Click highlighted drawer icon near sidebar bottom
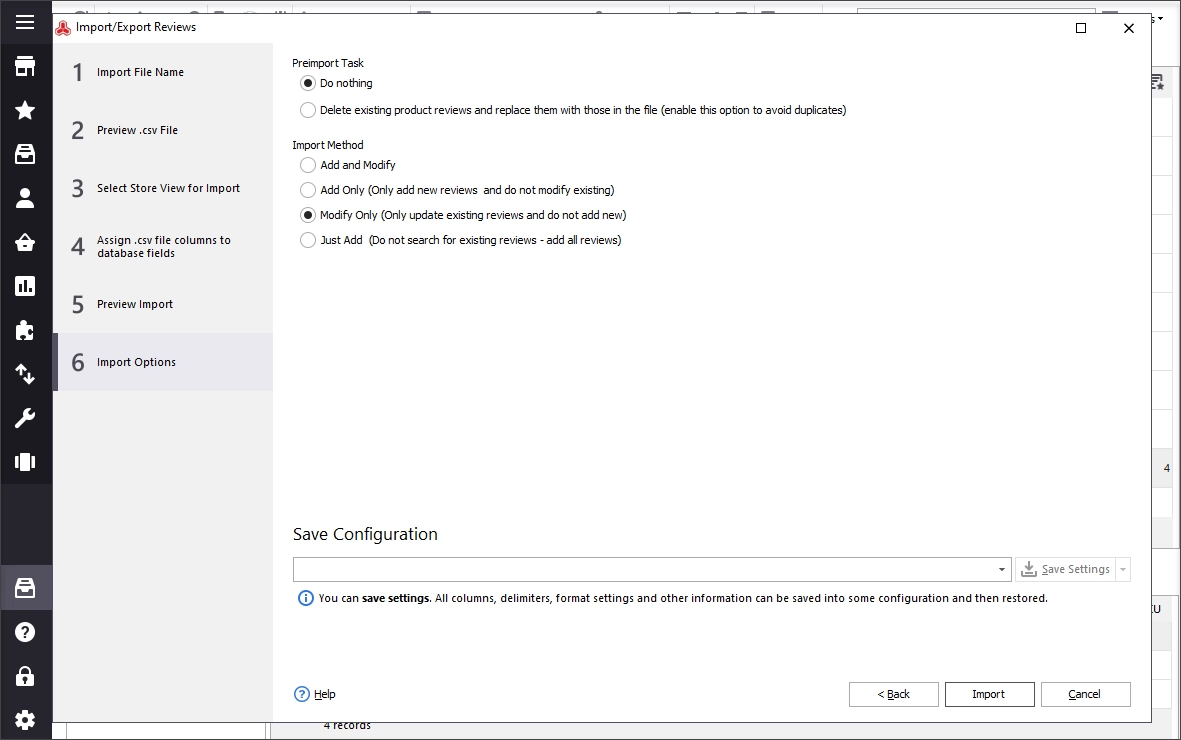 (x=25, y=587)
